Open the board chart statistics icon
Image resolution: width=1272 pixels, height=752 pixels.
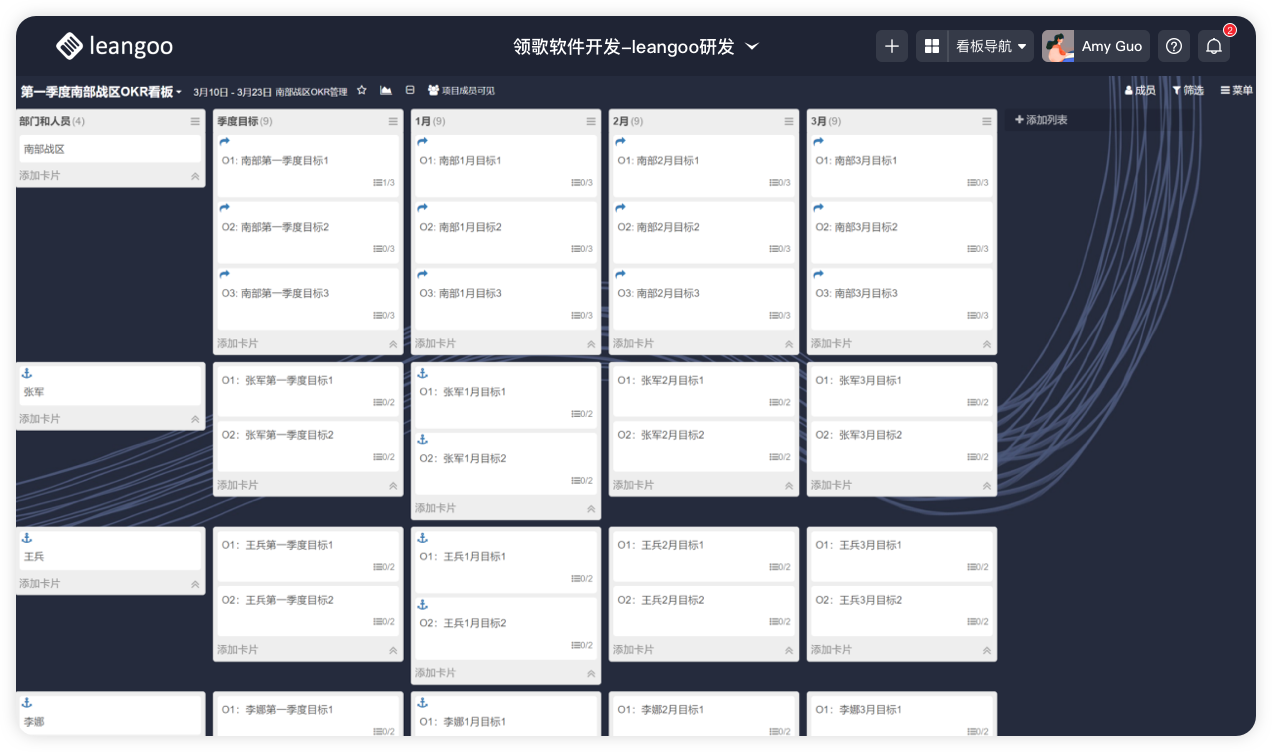pyautogui.click(x=386, y=91)
